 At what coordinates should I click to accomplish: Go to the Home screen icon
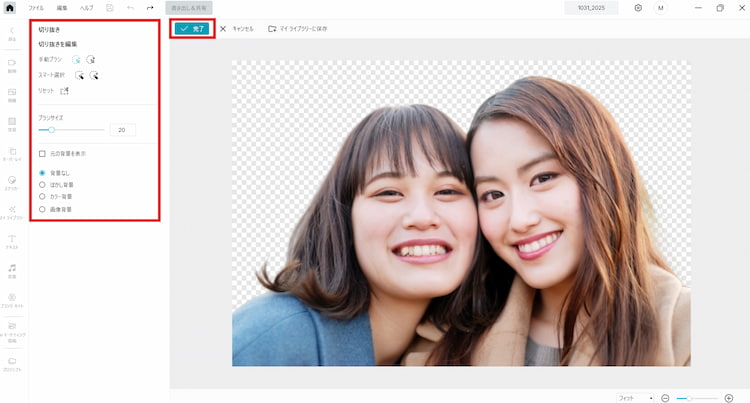(10, 8)
